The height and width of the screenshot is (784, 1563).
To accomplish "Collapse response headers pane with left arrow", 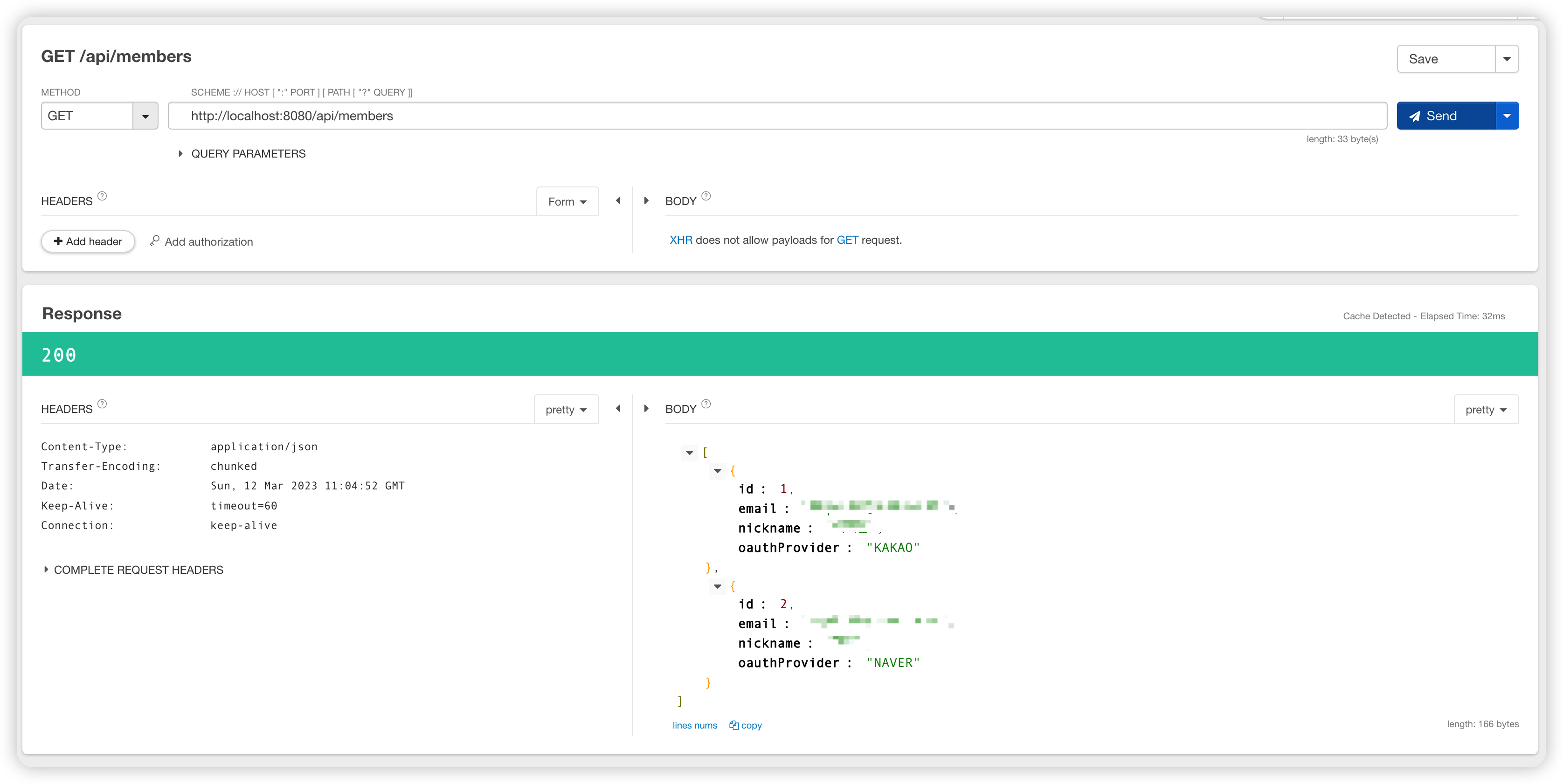I will (x=618, y=409).
